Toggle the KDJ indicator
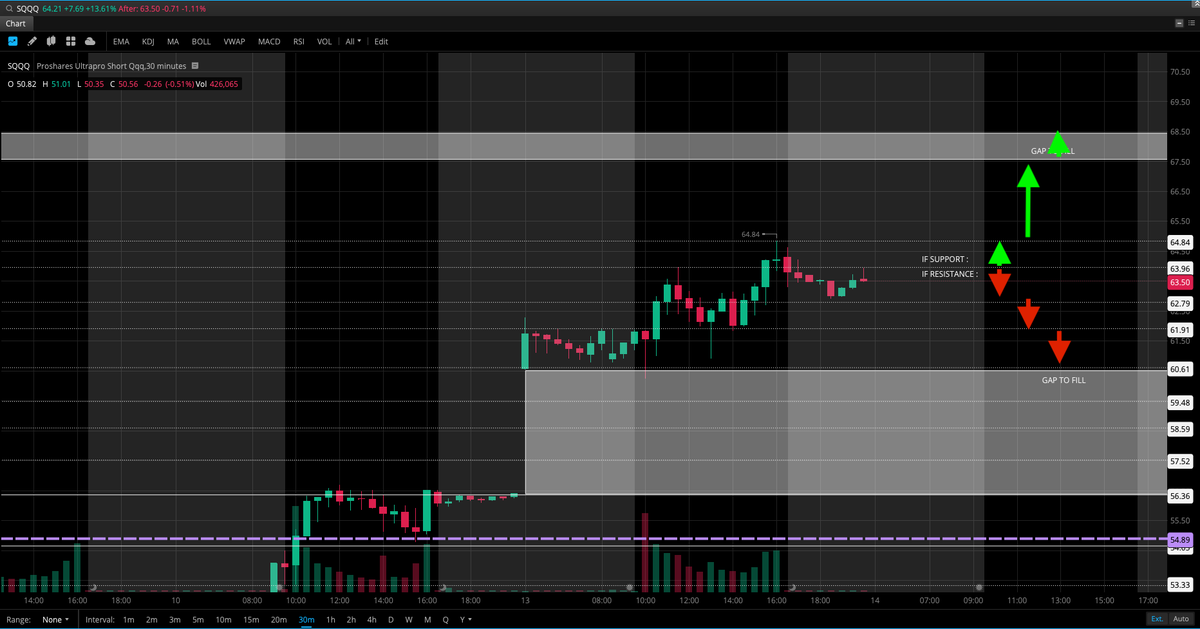Viewport: 1200px width, 629px height. 148,42
